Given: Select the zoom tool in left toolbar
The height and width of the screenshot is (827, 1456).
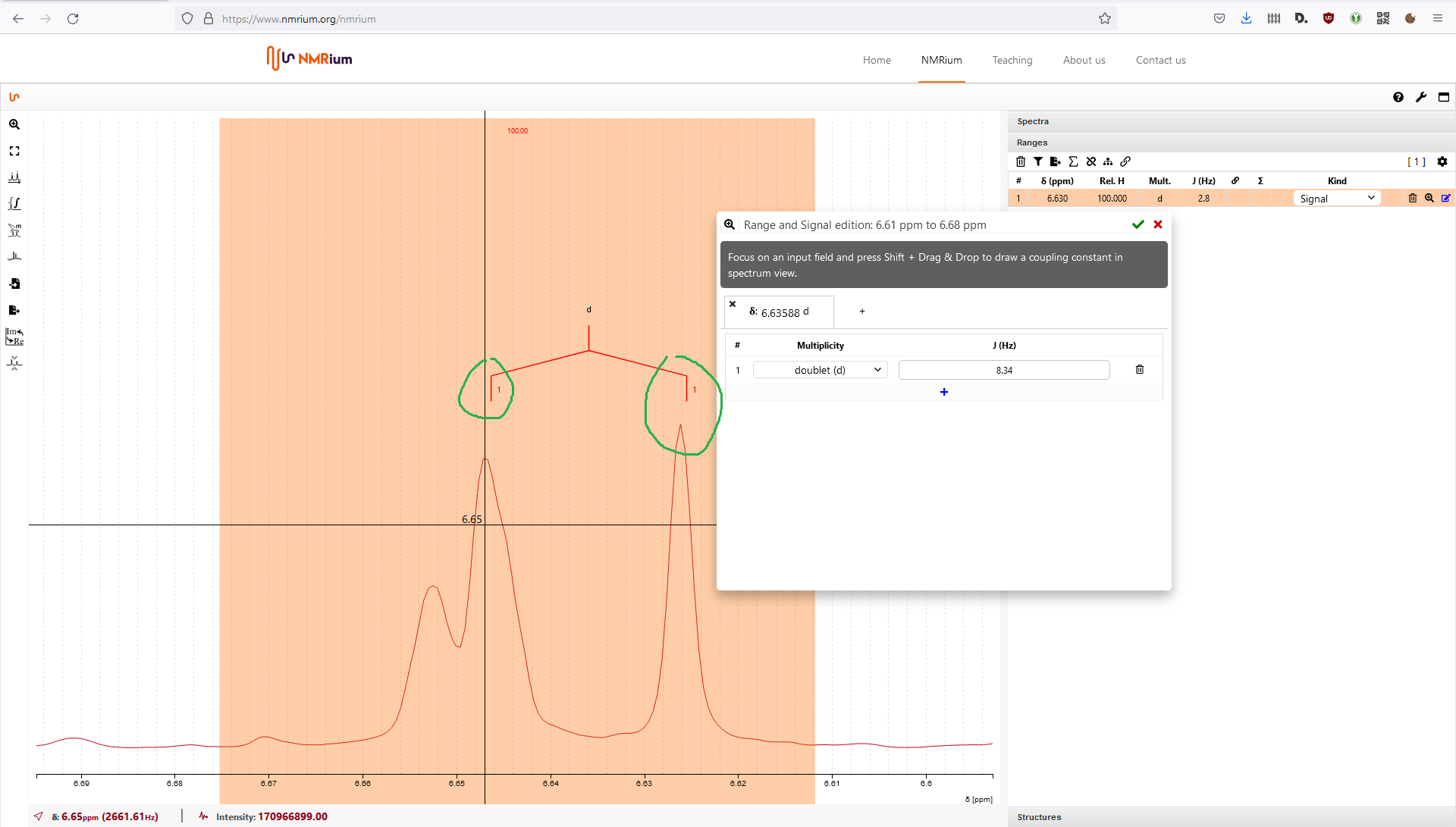Looking at the screenshot, I should 14,124.
